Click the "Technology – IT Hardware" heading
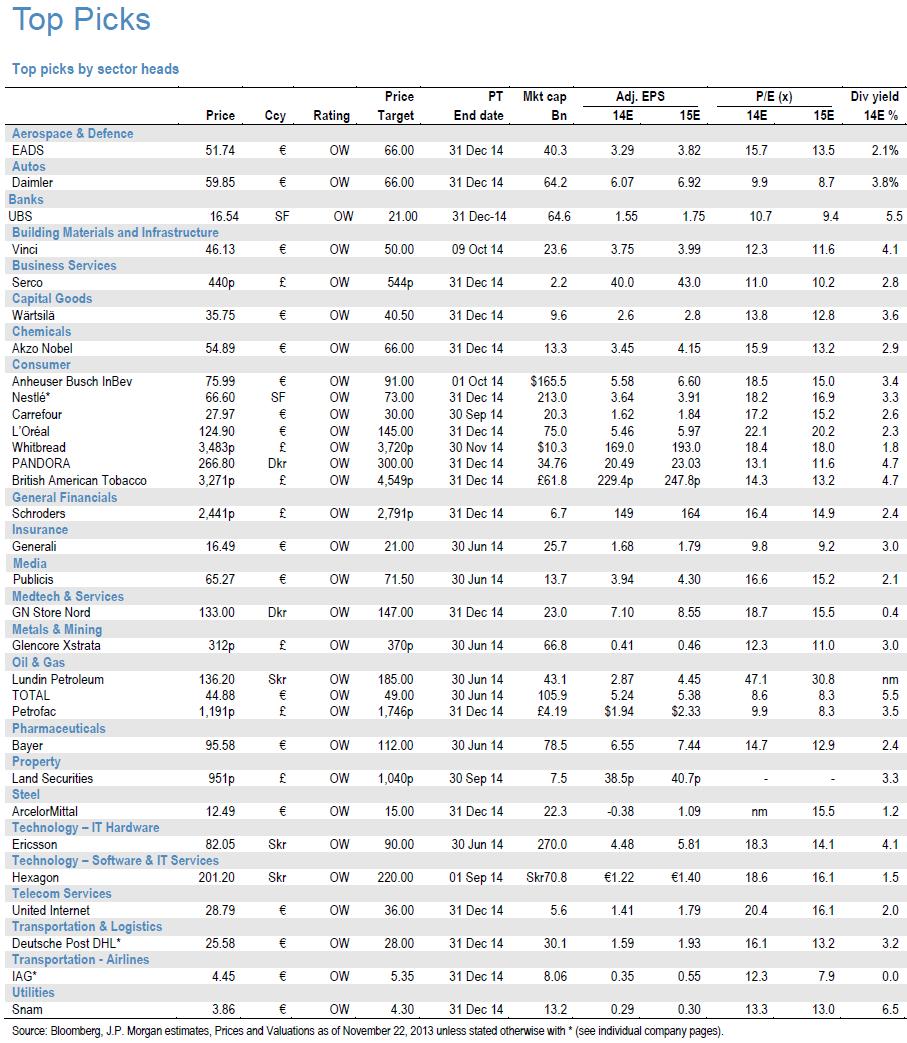 pos(86,827)
